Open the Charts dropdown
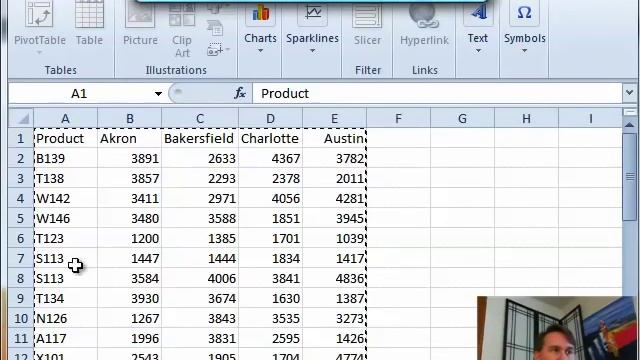640x360 pixels. tap(260, 29)
